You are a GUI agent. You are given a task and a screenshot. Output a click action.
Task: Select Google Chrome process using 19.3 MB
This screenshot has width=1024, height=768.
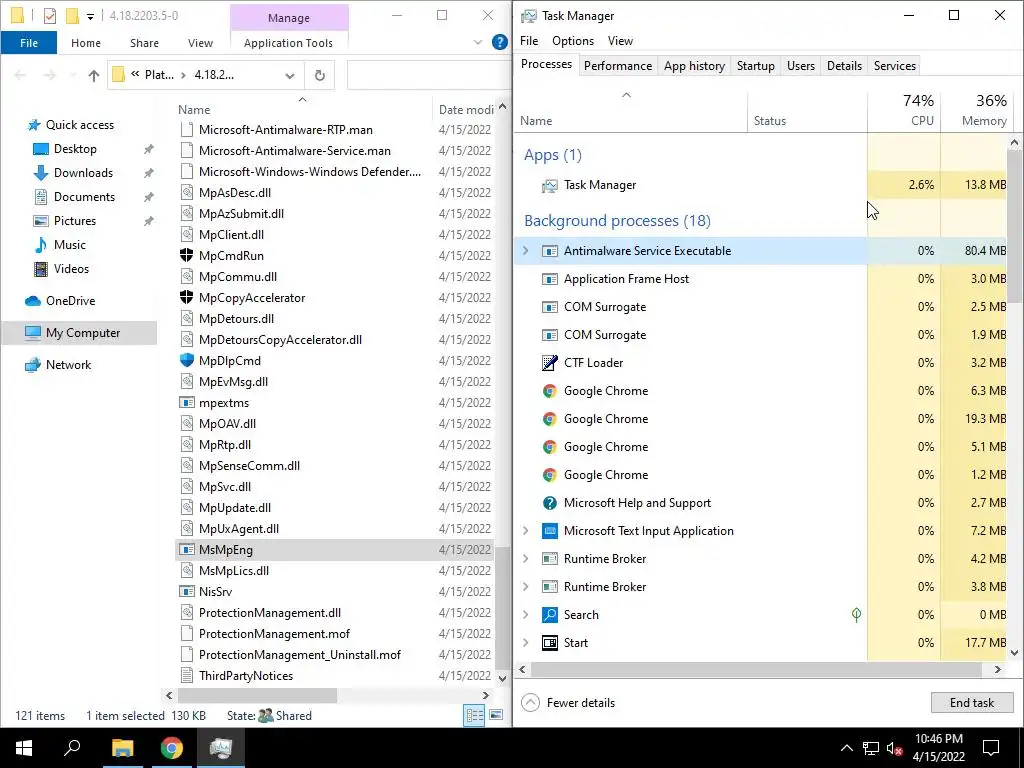(x=760, y=419)
